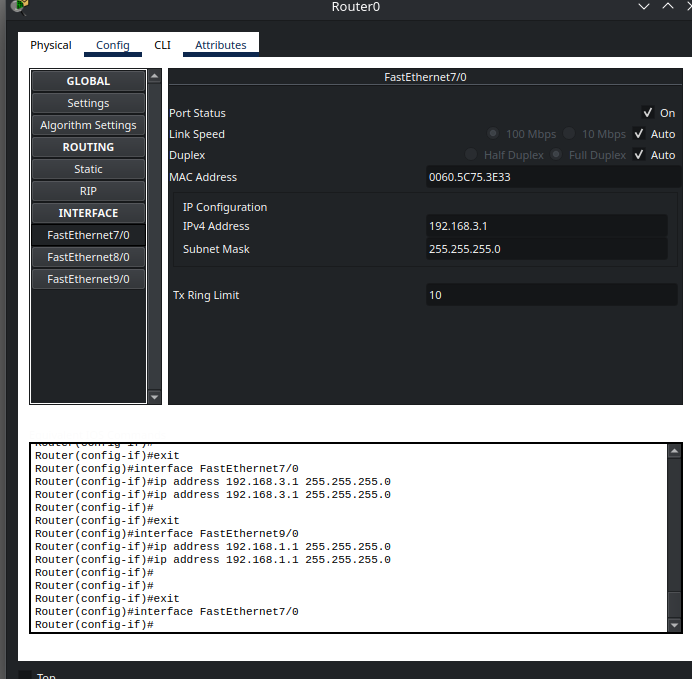Uncheck the Duplex Auto checkbox
692x679 pixels.
(x=639, y=155)
